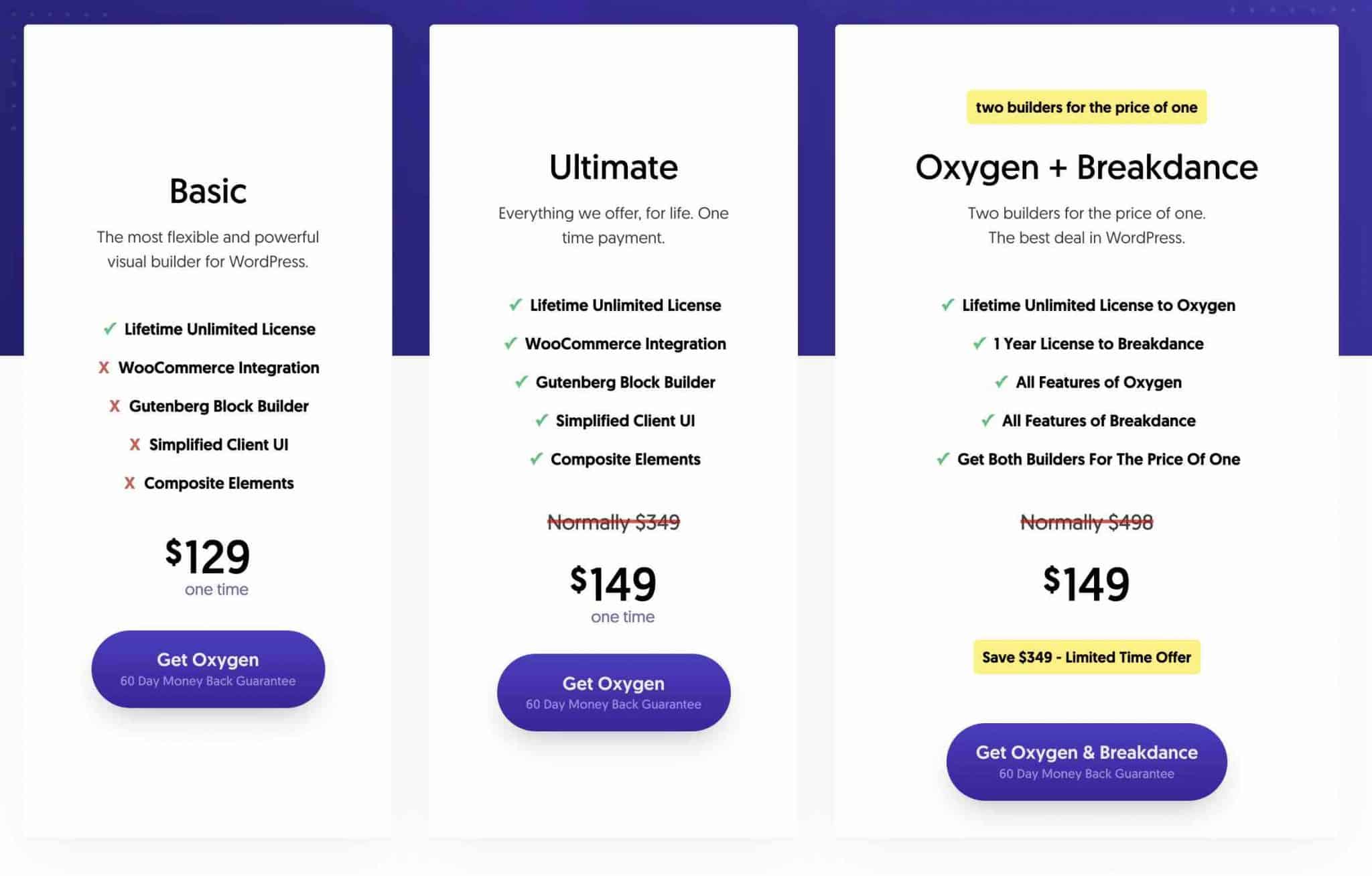Viewport: 1372px width, 876px height.
Task: Click the Get Oxygen button under Basic plan
Action: 208,668
